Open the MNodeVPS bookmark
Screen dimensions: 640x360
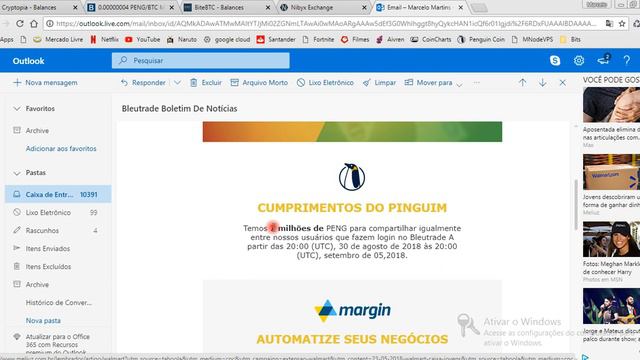click(x=532, y=39)
